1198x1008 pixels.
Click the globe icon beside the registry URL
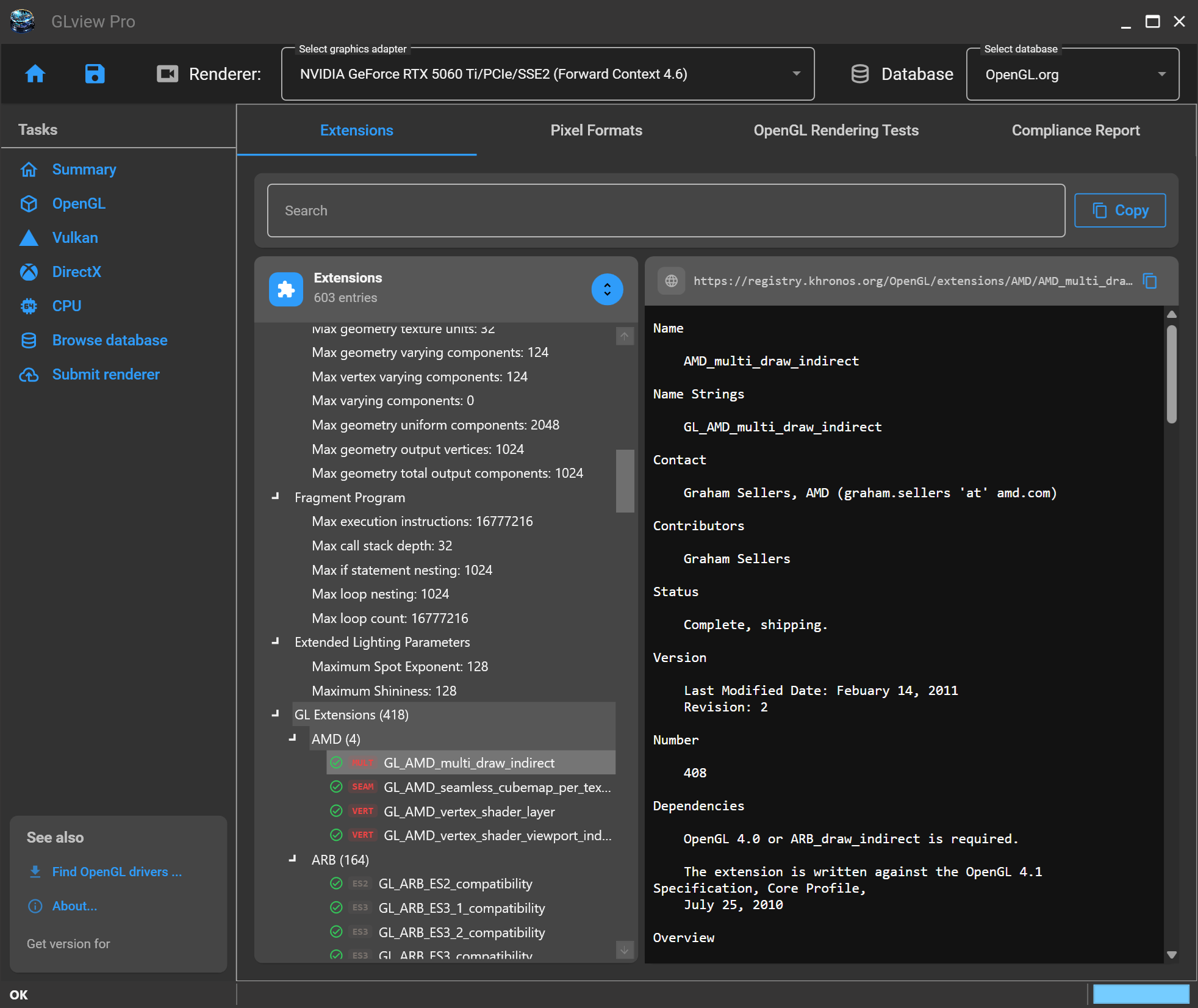click(x=672, y=281)
